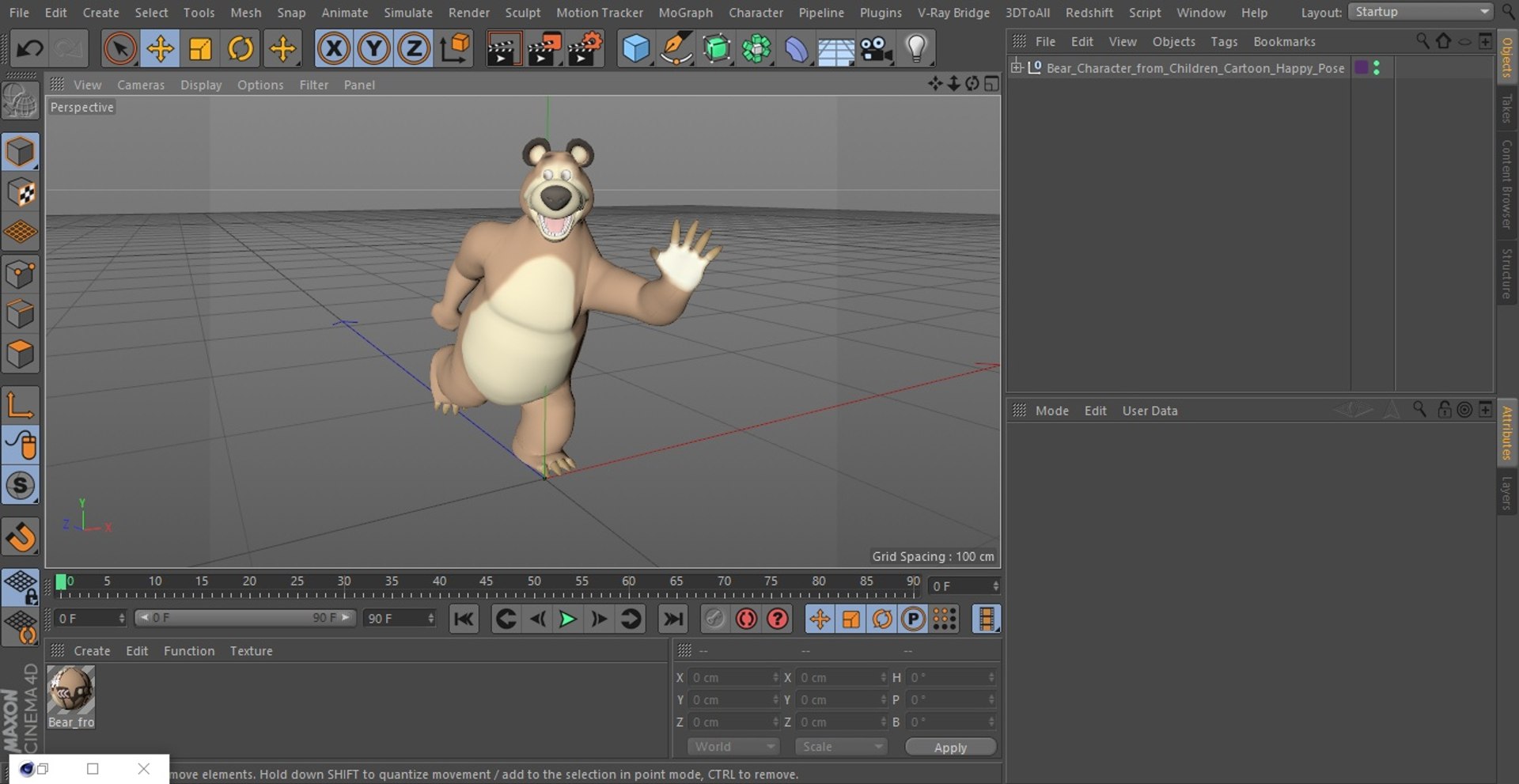This screenshot has height=784, width=1519.
Task: Activate the Rotate tool in top toolbar
Action: (241, 49)
